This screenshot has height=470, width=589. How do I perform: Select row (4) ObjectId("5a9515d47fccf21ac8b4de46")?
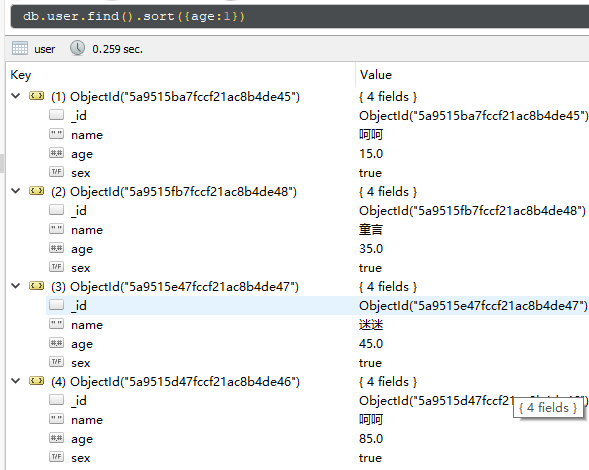[175, 382]
